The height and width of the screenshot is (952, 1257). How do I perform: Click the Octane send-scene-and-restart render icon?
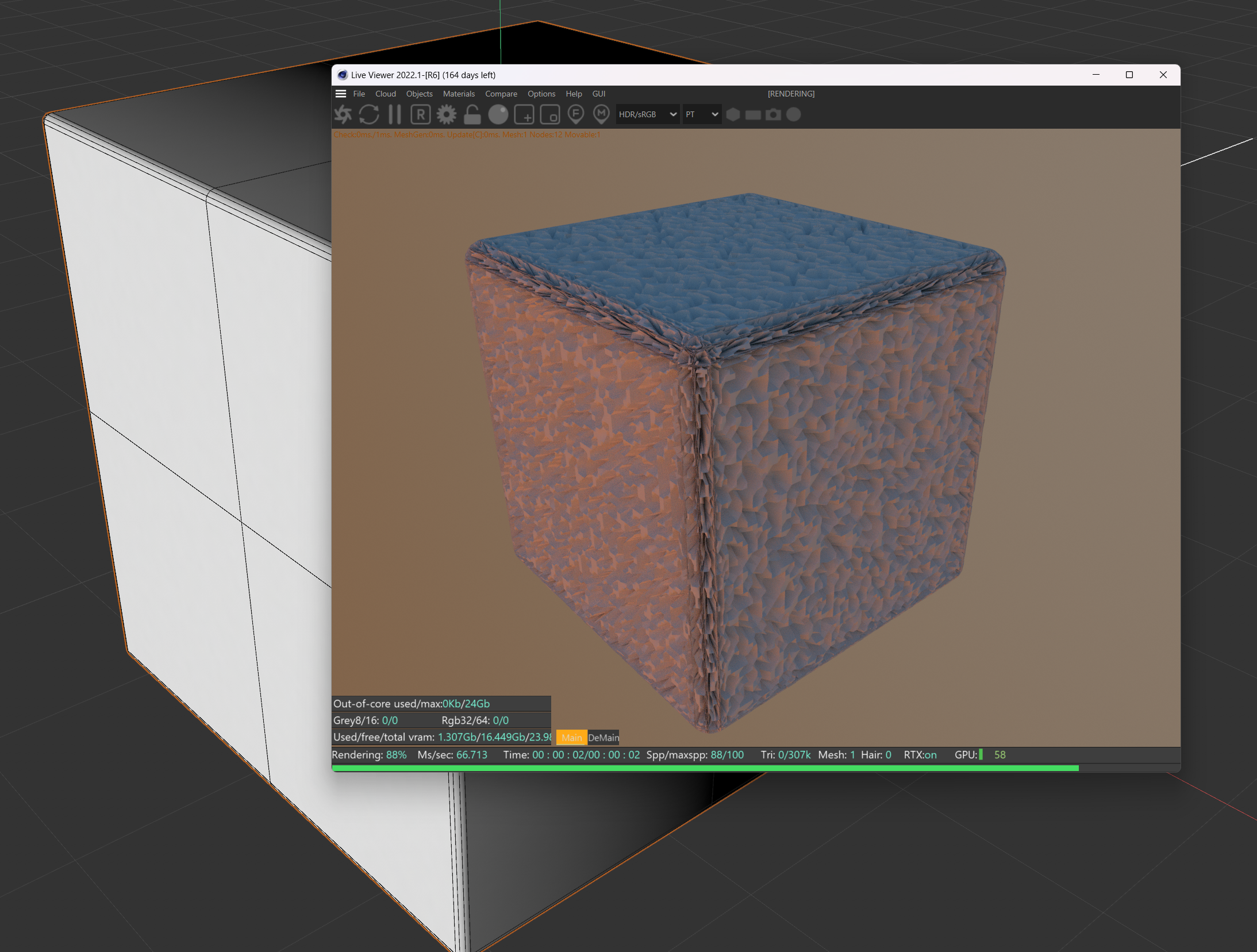tap(344, 114)
